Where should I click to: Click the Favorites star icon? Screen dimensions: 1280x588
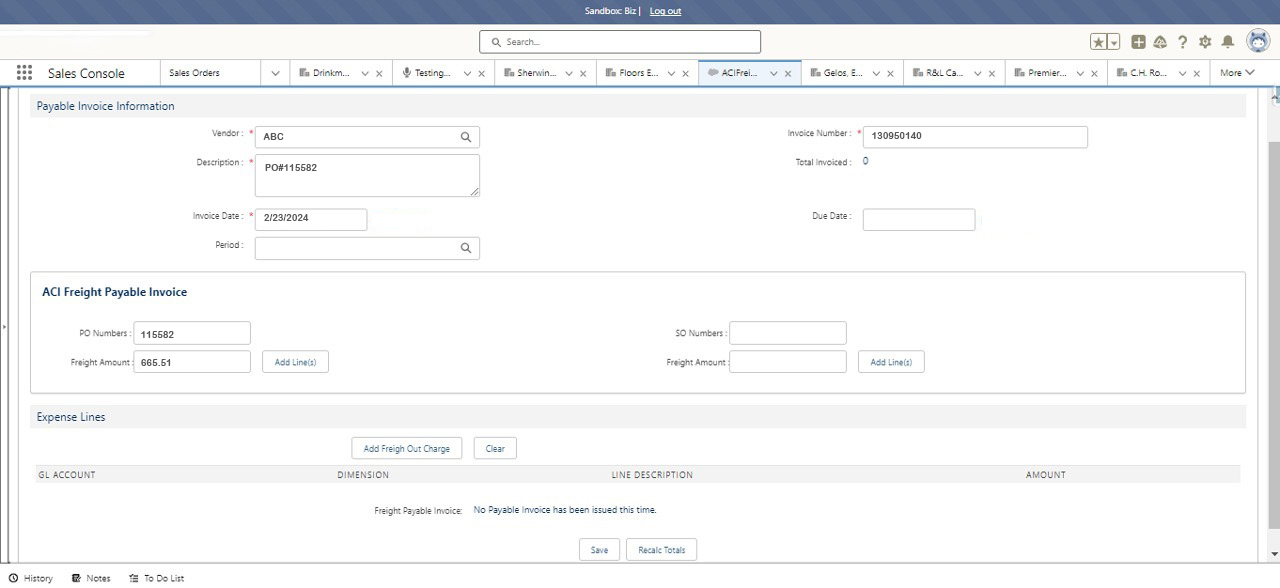click(x=1099, y=42)
